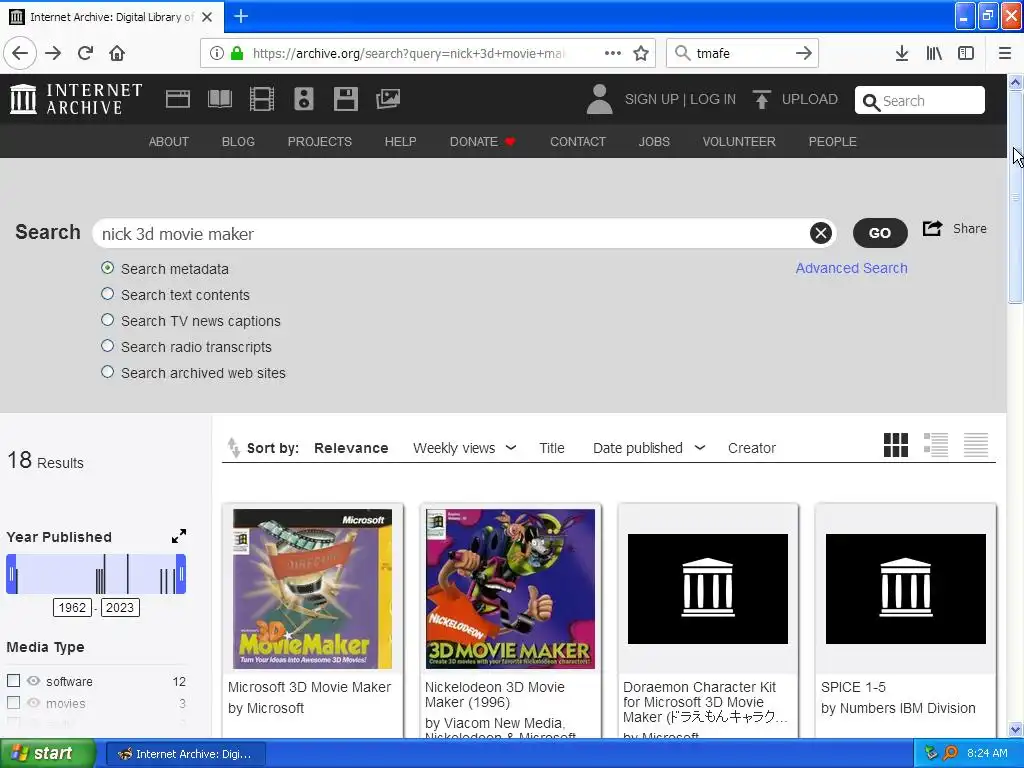1024x768 pixels.
Task: Go back with the browser Back arrow
Action: (x=20, y=53)
